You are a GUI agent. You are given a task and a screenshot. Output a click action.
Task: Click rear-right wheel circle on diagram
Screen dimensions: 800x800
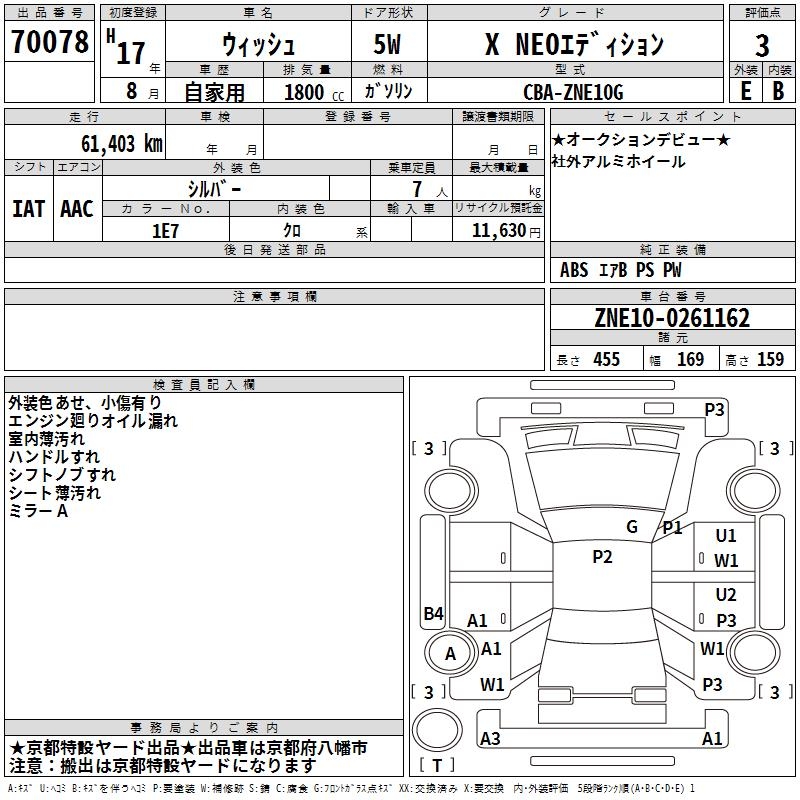pyautogui.click(x=754, y=653)
